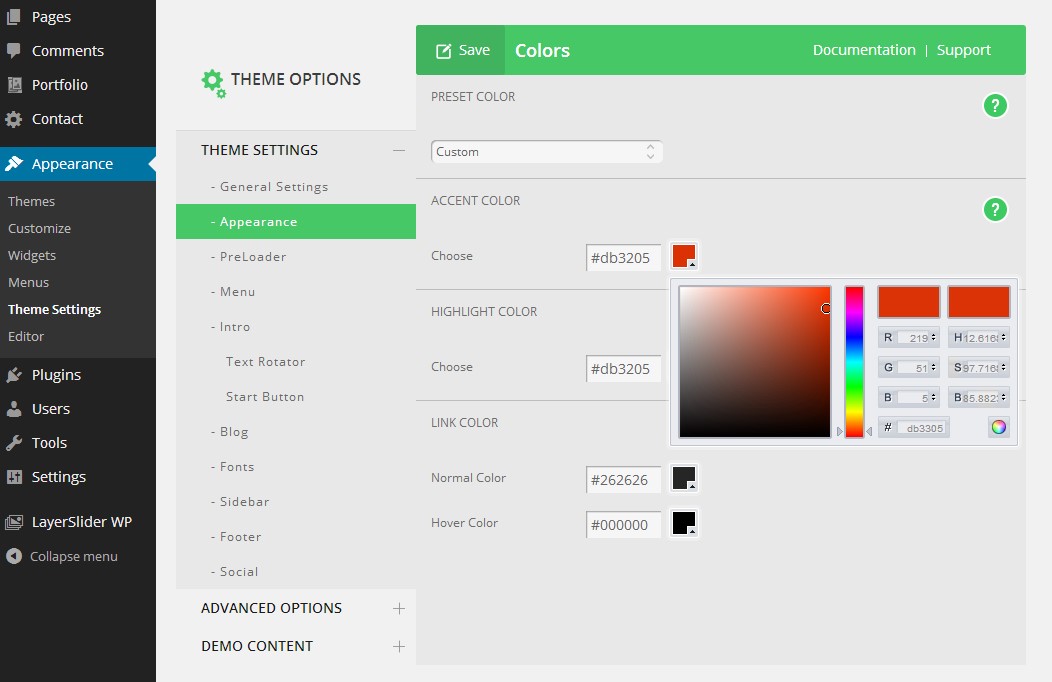Save the color settings
Viewport: 1052px width, 682px height.
[461, 50]
